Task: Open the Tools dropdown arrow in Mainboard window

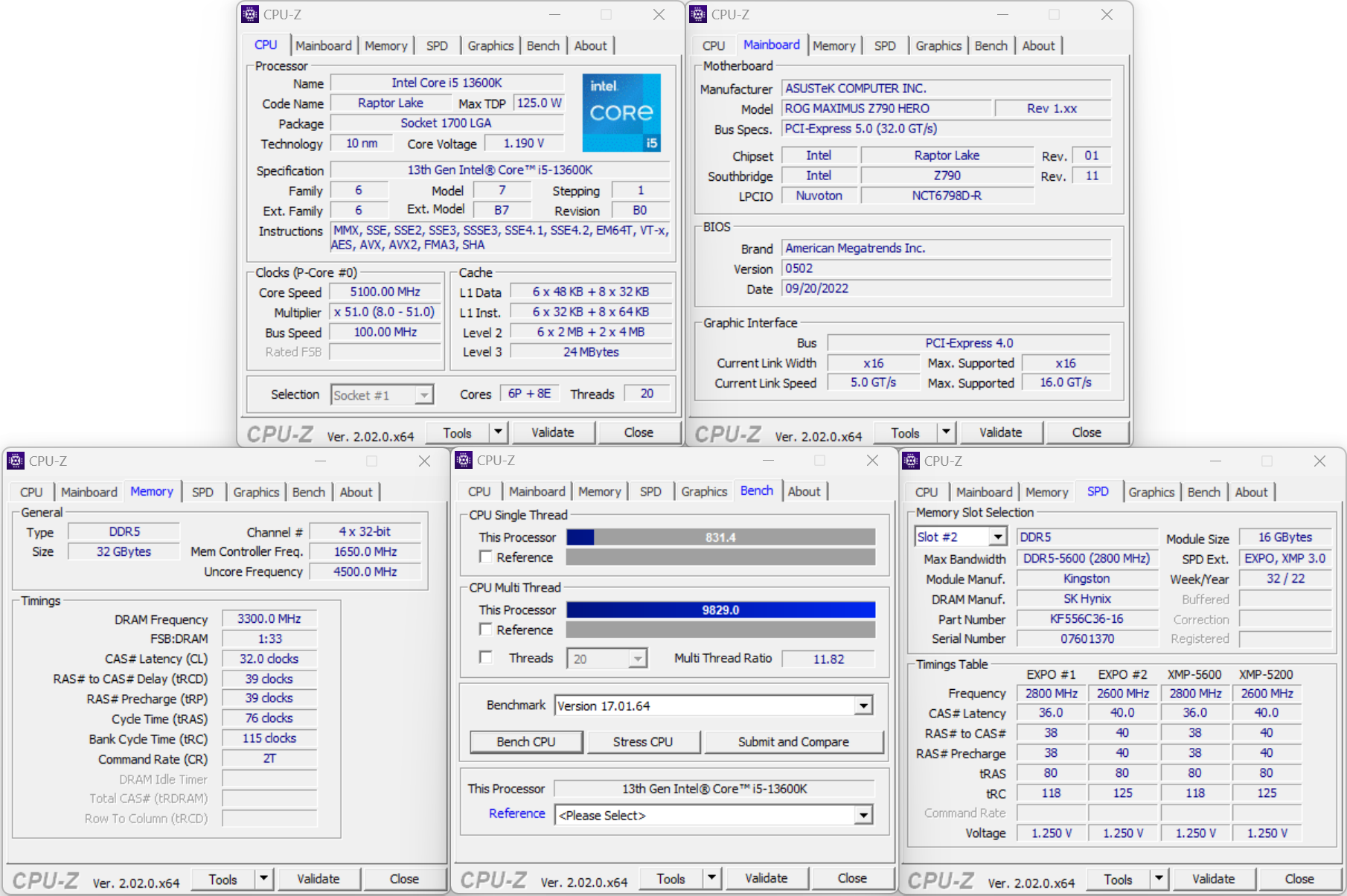Action: coord(946,432)
